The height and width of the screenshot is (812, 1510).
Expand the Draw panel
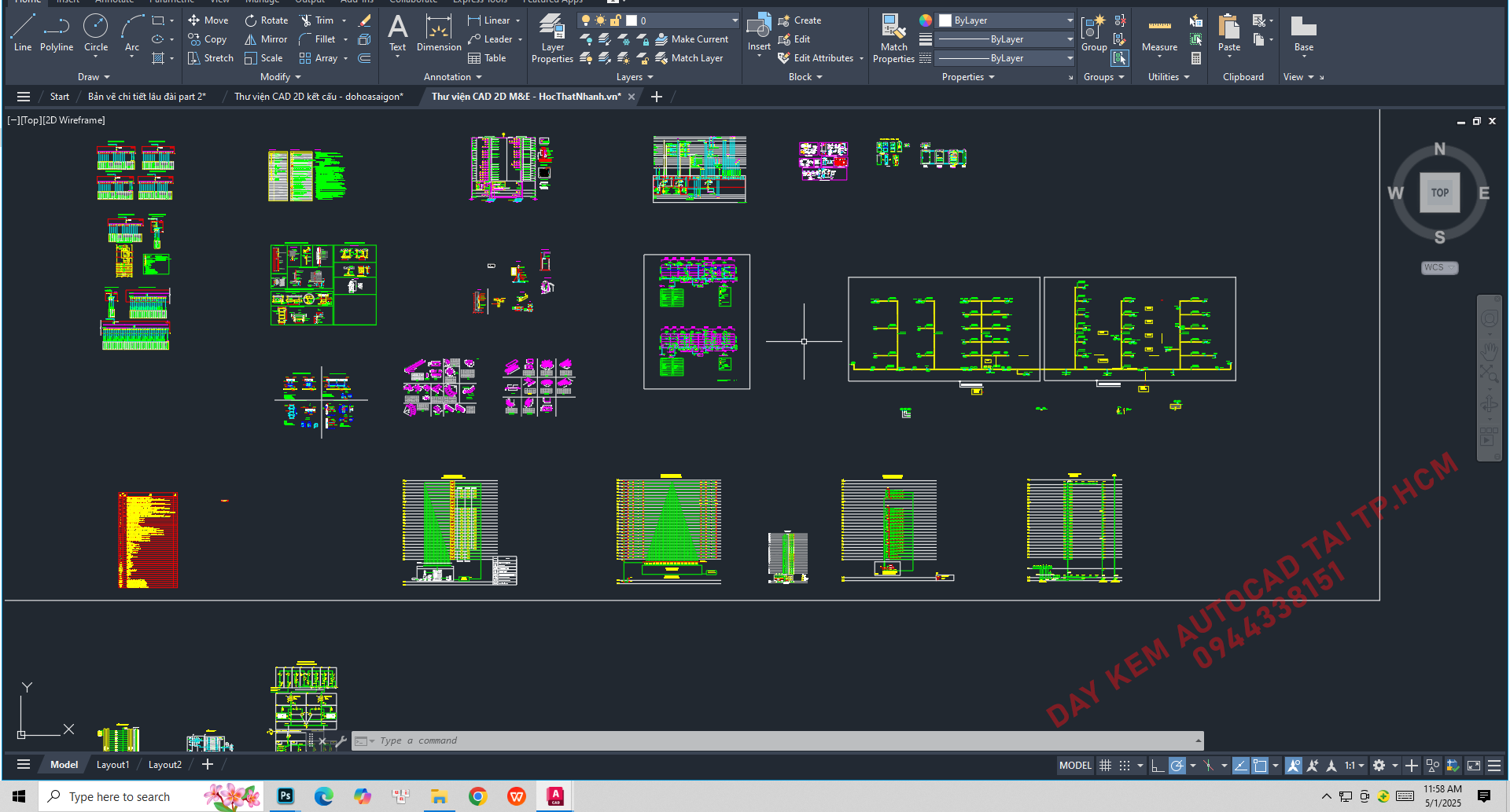tap(94, 77)
